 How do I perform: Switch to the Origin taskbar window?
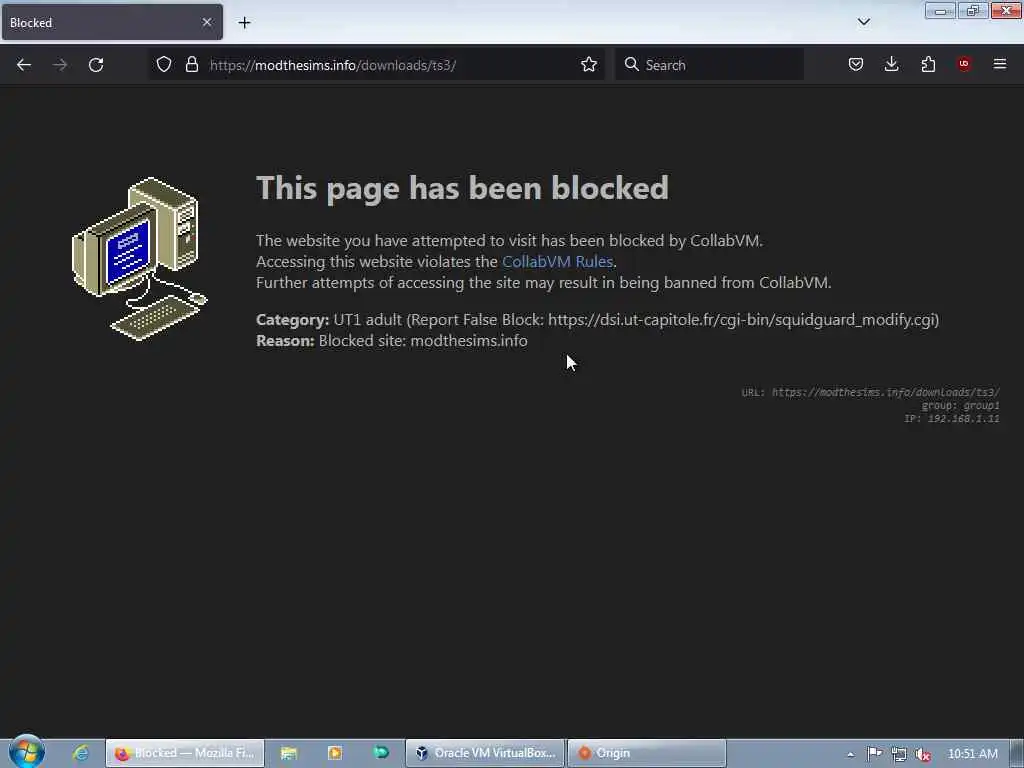647,753
